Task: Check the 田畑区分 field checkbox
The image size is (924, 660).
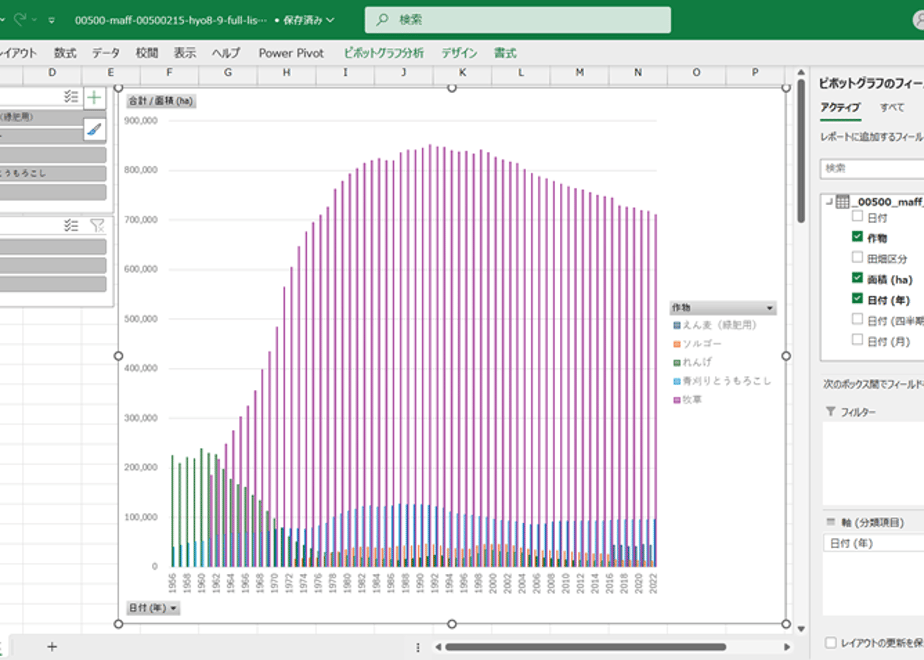Action: pyautogui.click(x=857, y=257)
